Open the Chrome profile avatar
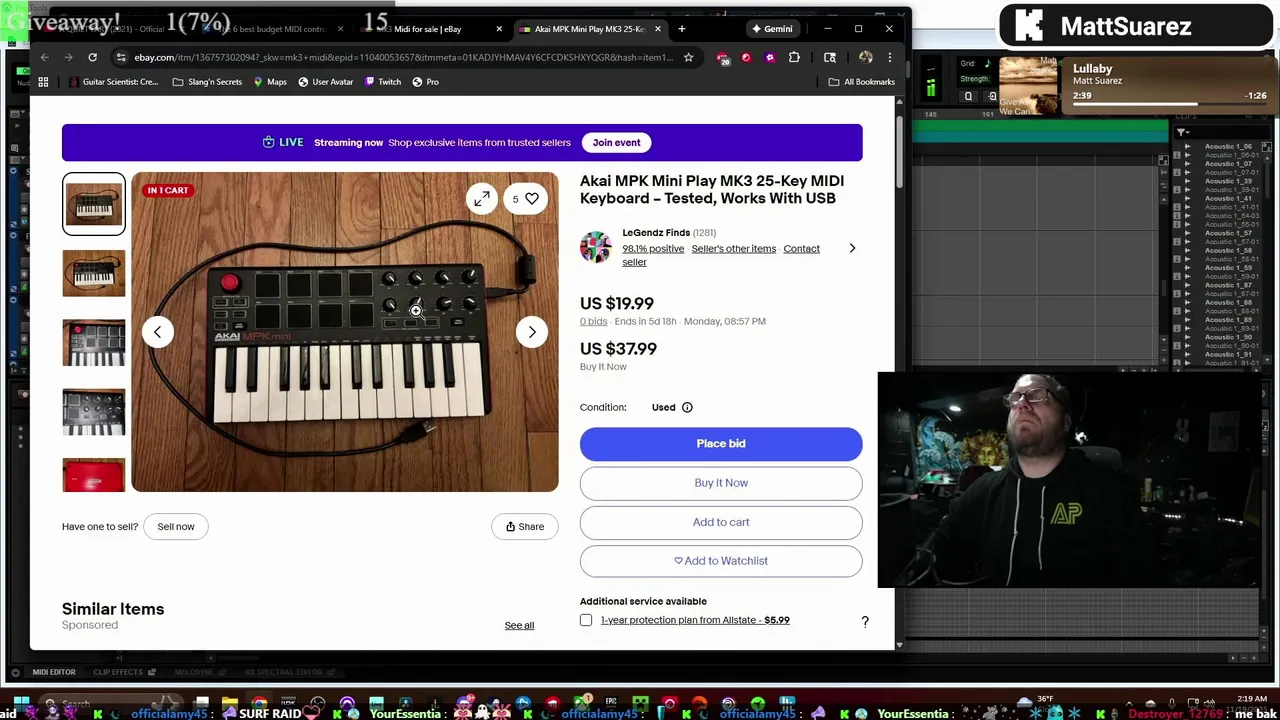Image resolution: width=1280 pixels, height=720 pixels. tap(866, 57)
